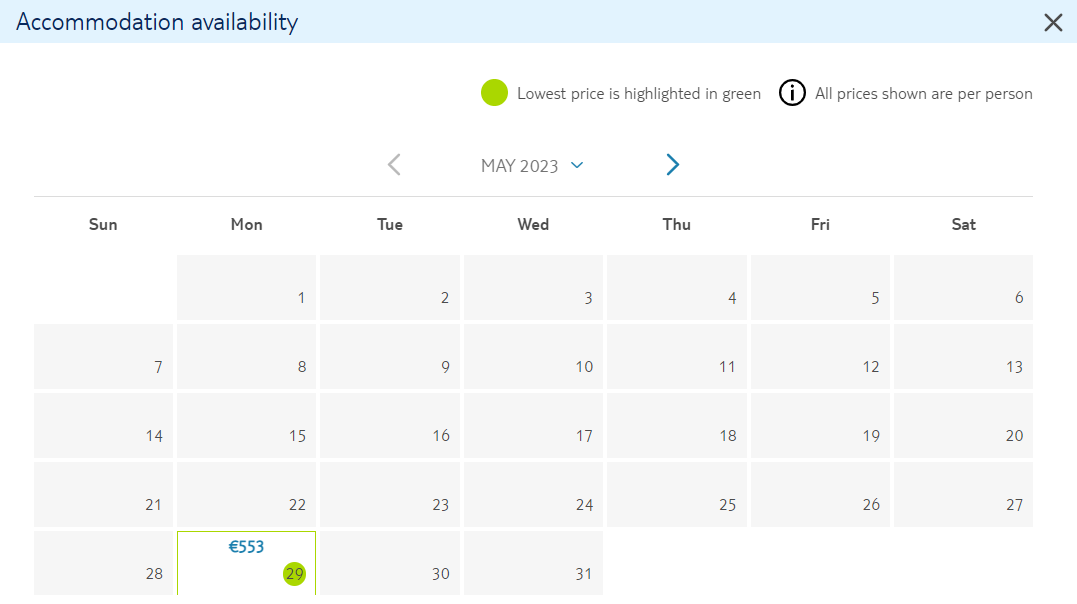Choose Saturday May 6
This screenshot has width=1077, height=604.
963,287
